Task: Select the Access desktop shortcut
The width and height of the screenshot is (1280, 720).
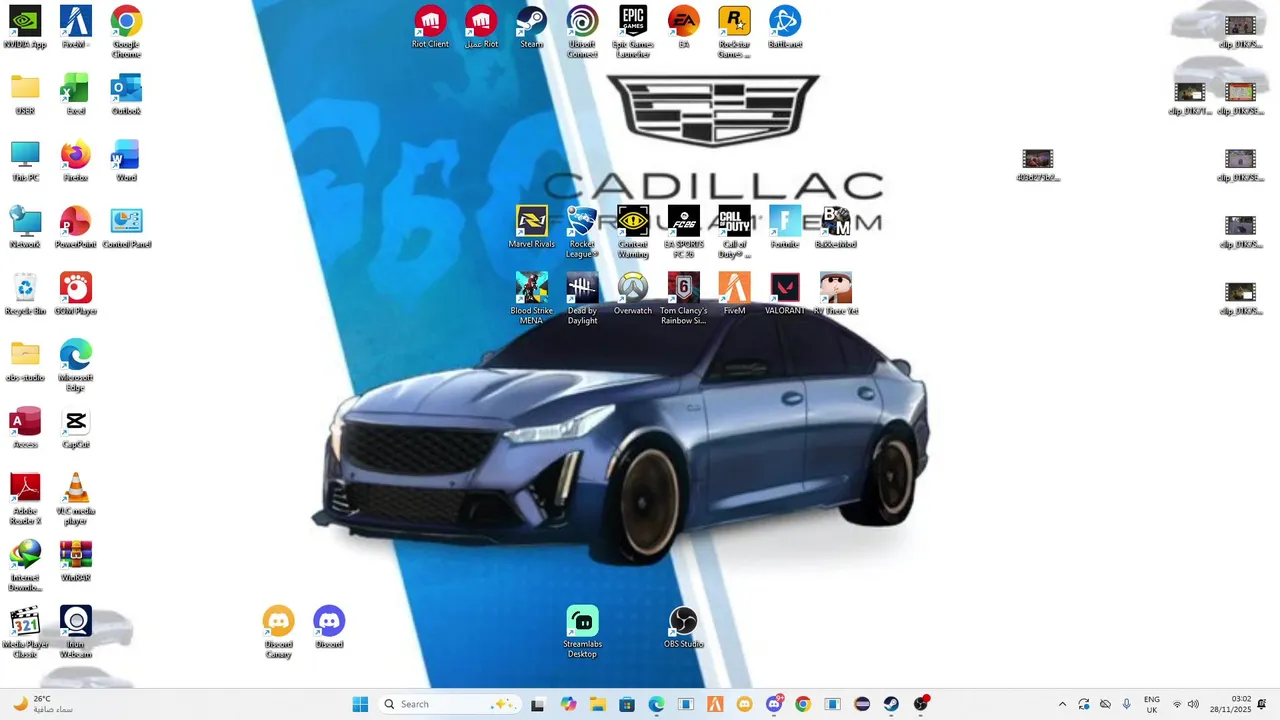Action: click(25, 428)
